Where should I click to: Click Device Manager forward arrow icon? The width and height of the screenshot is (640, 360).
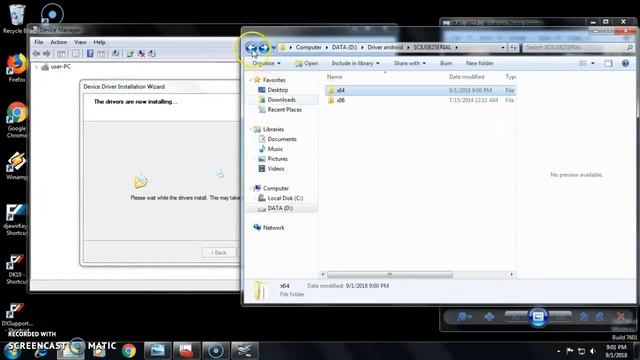(x=47, y=53)
